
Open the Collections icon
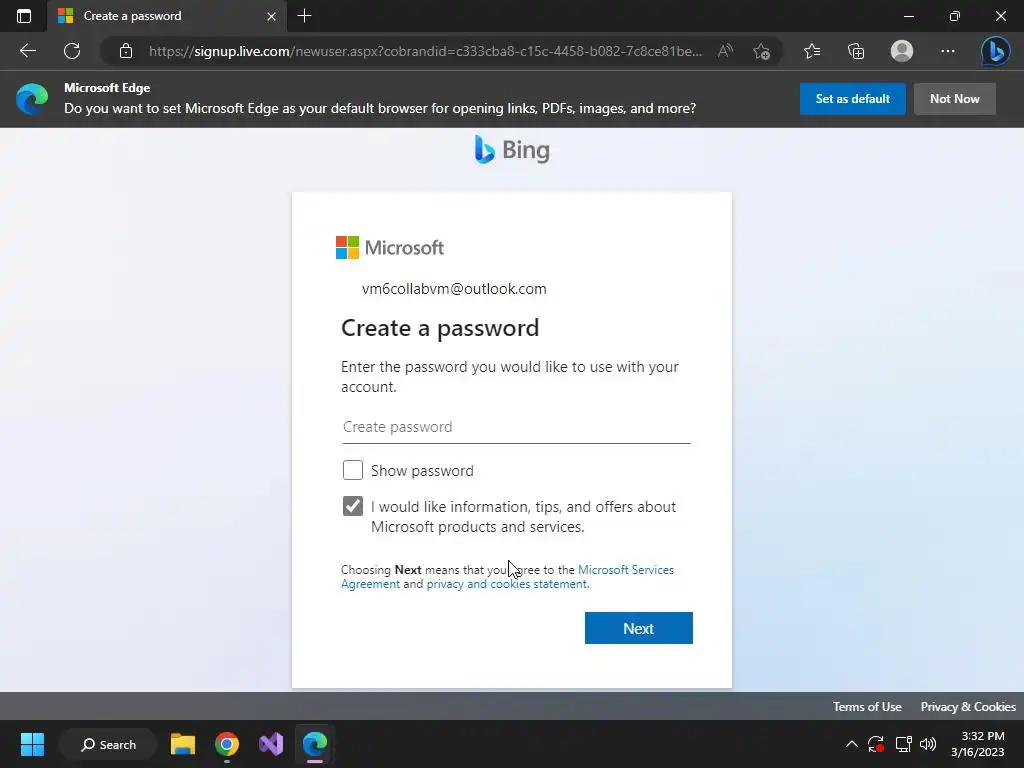[856, 51]
